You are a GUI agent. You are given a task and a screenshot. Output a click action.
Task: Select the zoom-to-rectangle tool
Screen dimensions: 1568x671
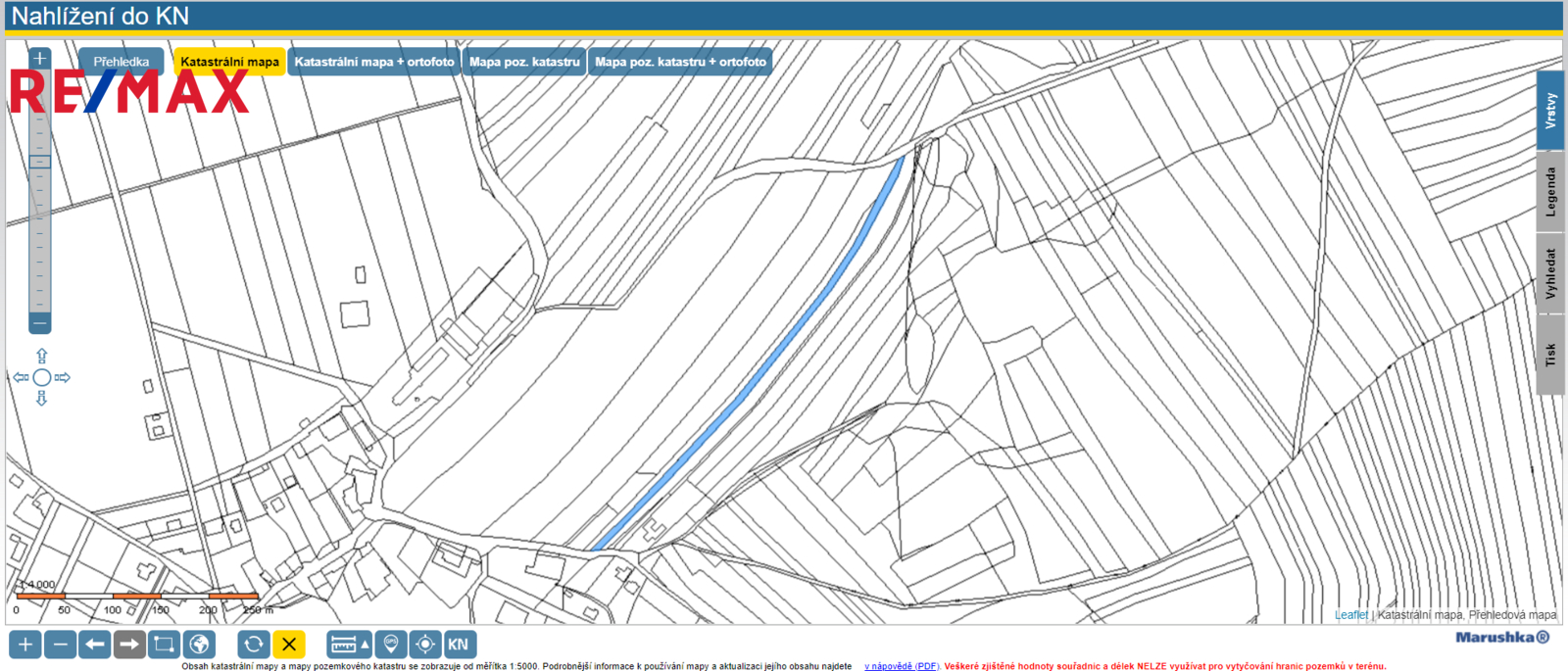tap(164, 645)
